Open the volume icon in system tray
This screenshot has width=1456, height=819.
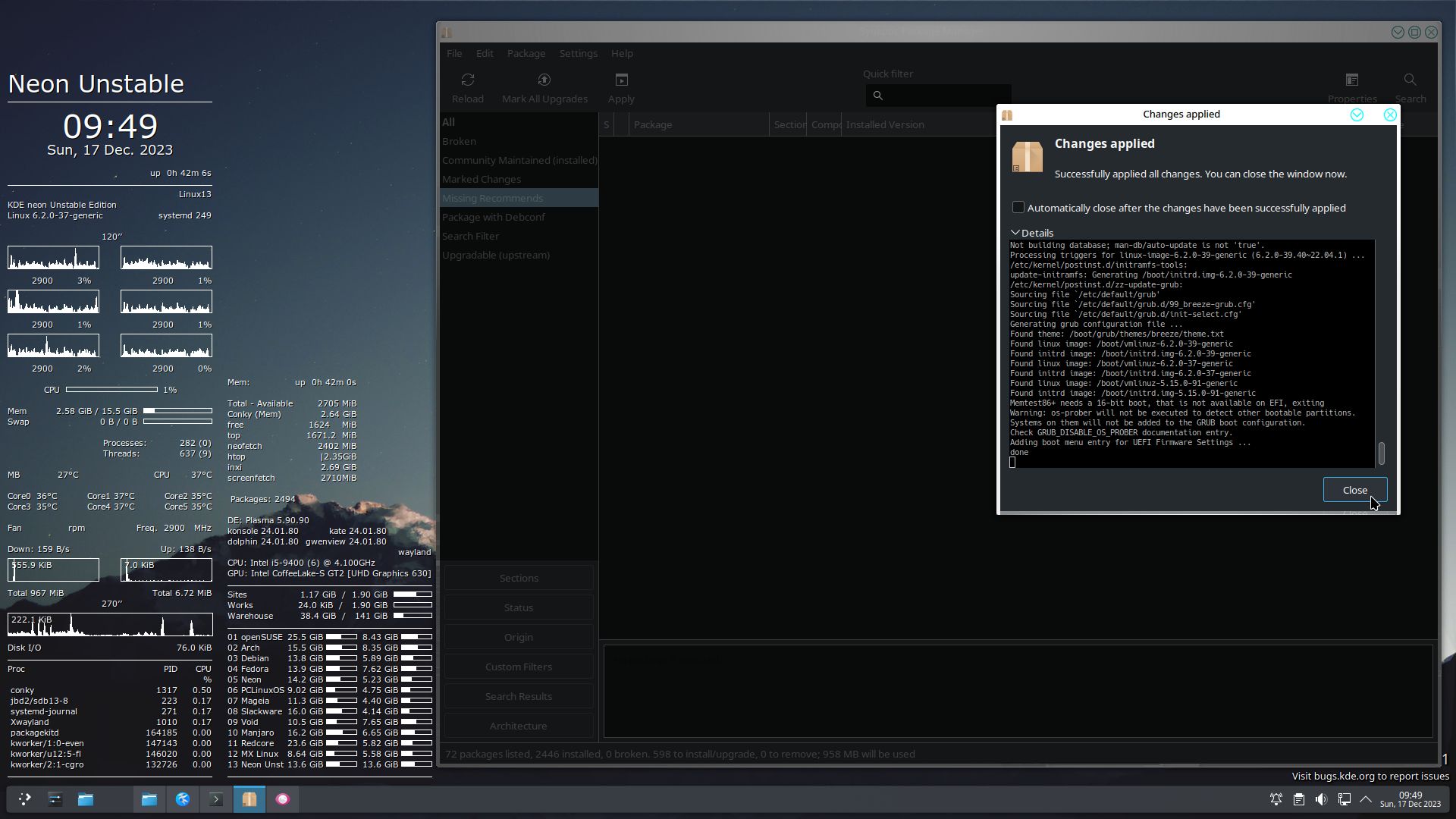1321,799
